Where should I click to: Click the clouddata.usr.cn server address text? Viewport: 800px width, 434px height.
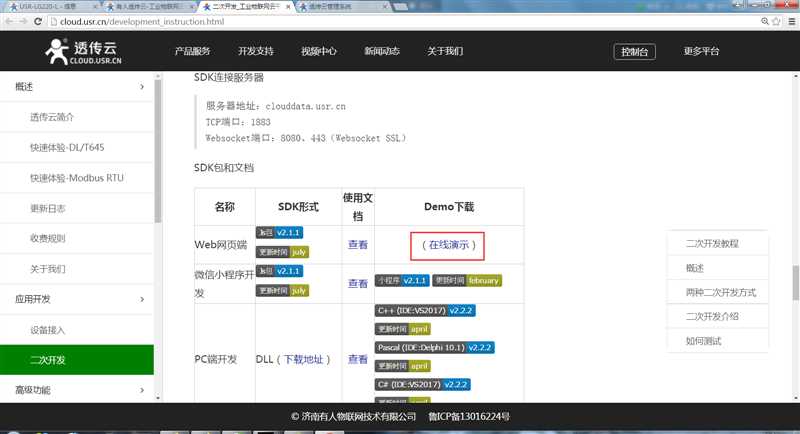pos(305,106)
